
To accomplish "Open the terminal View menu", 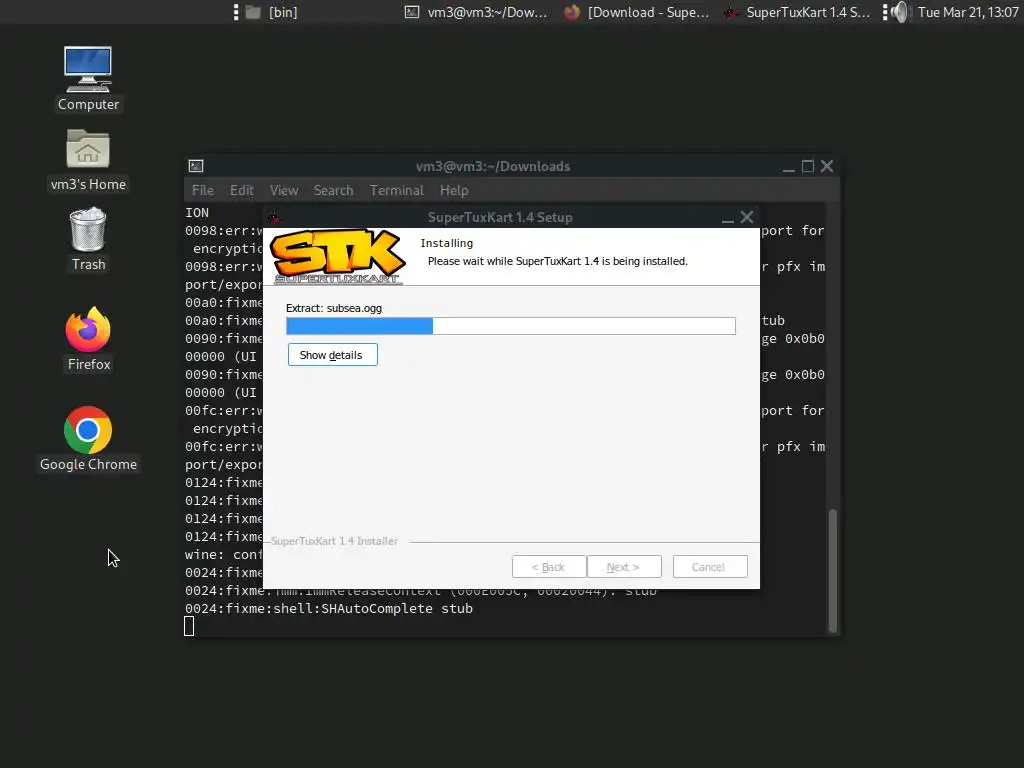I will [284, 190].
